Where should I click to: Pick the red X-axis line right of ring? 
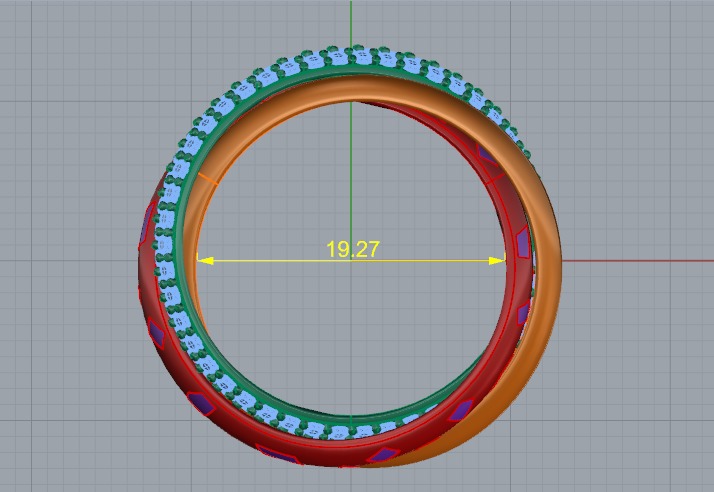tap(638, 261)
